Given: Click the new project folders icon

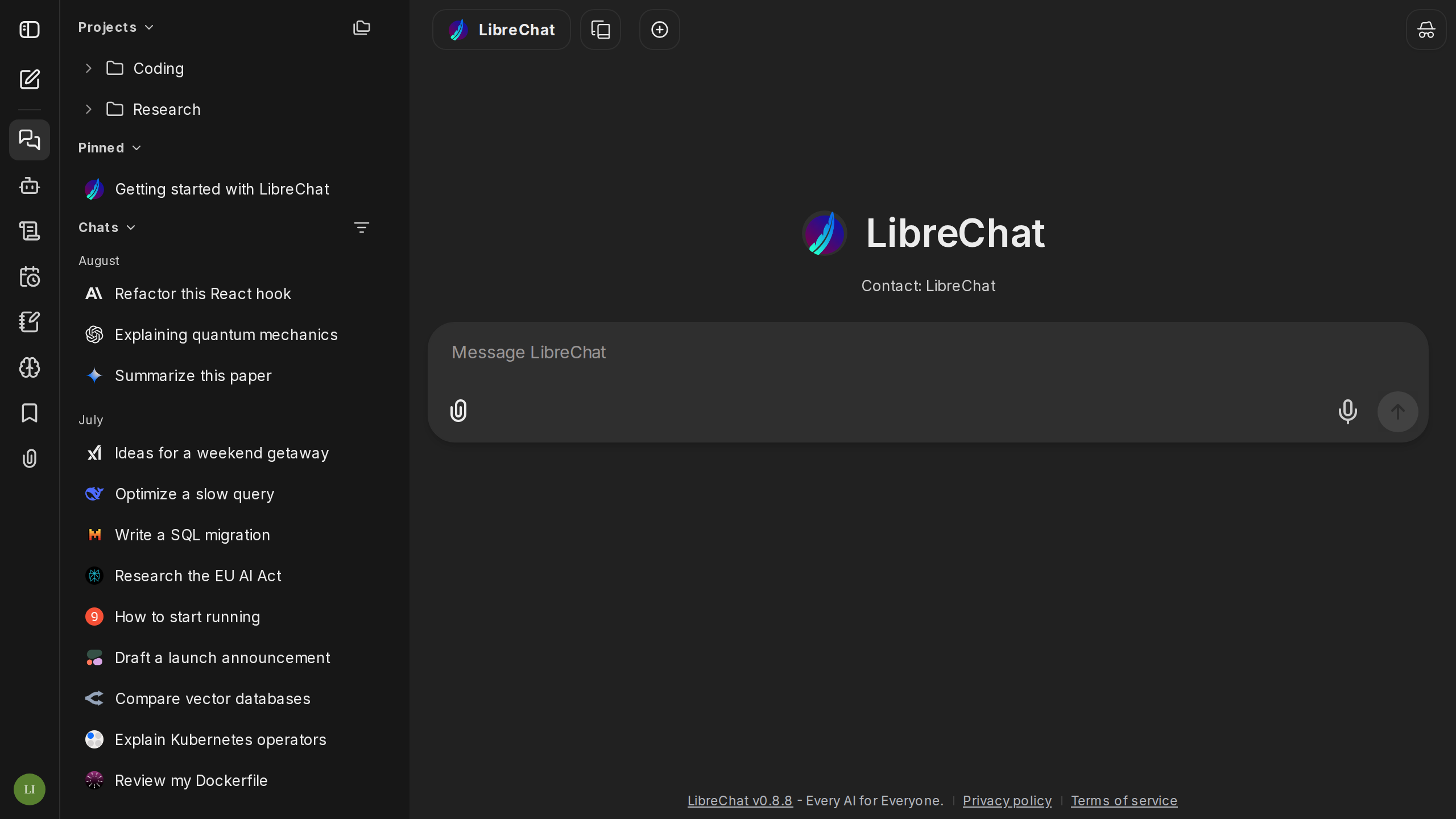Looking at the screenshot, I should 362,27.
